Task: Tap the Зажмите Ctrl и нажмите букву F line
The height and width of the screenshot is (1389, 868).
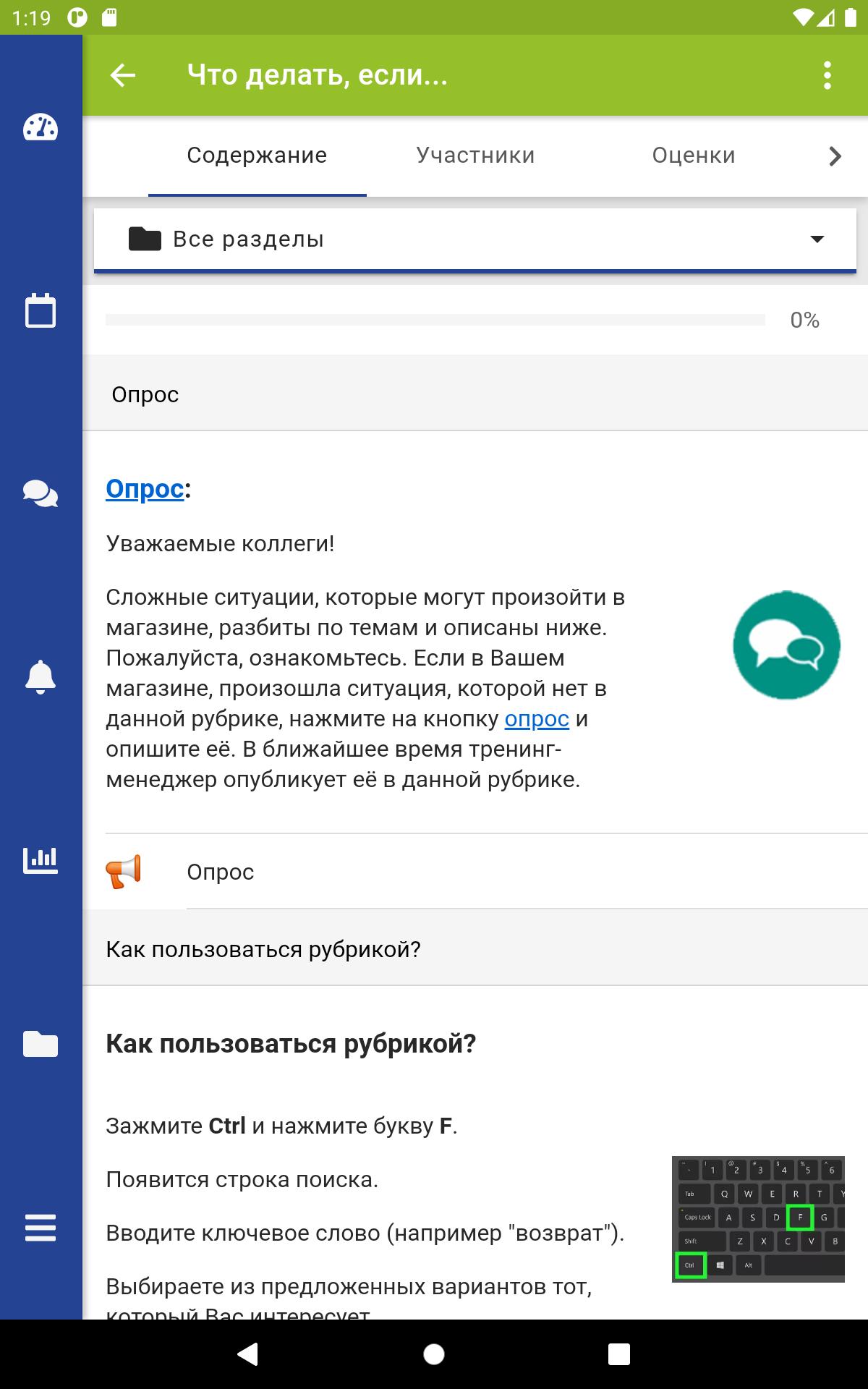Action: point(281,1126)
